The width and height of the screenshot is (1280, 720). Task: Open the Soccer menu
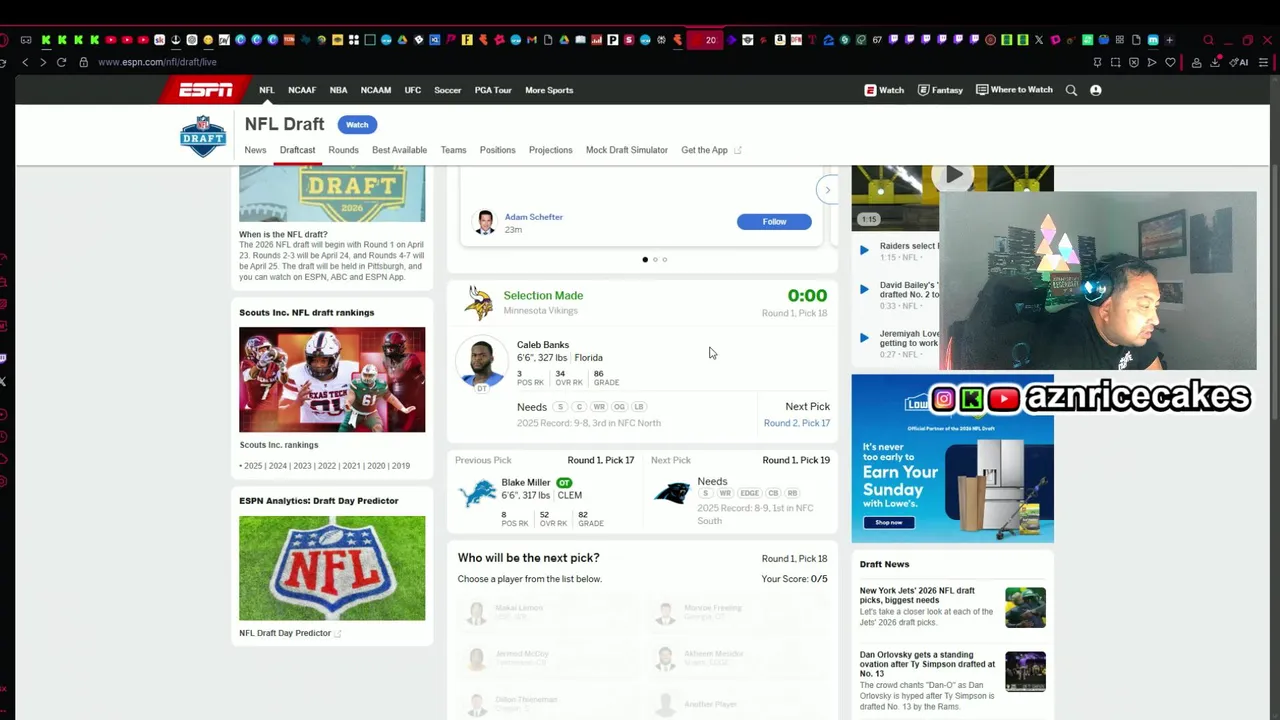(448, 90)
